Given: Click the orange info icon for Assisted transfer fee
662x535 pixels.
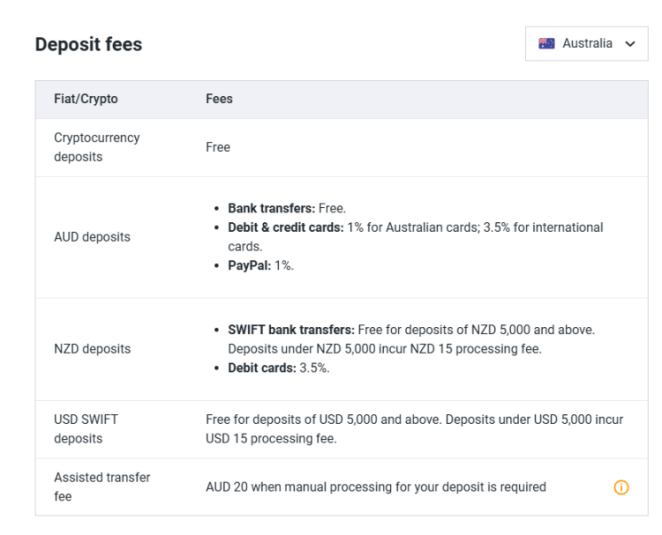Looking at the screenshot, I should click(621, 487).
